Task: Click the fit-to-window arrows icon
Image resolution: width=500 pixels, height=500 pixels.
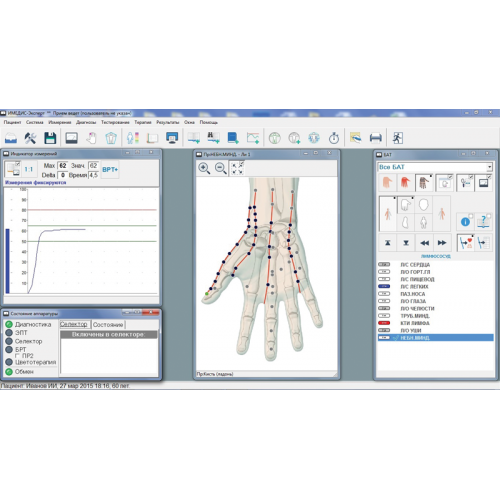Action: (237, 168)
